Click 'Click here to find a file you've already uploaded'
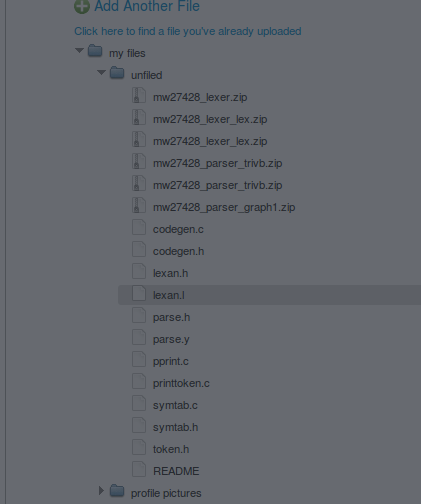The height and width of the screenshot is (504, 421). 188,31
